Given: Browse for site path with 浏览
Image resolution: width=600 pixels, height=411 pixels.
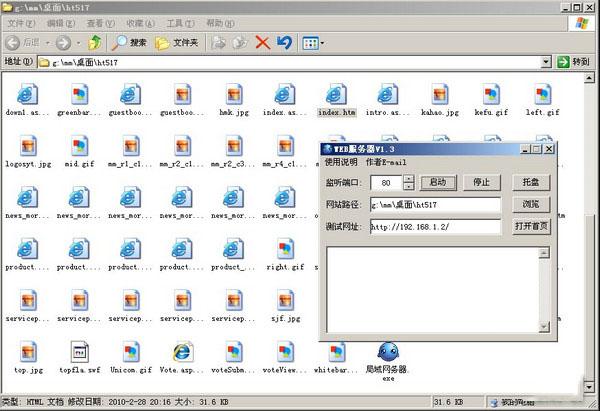Looking at the screenshot, I should tap(531, 205).
